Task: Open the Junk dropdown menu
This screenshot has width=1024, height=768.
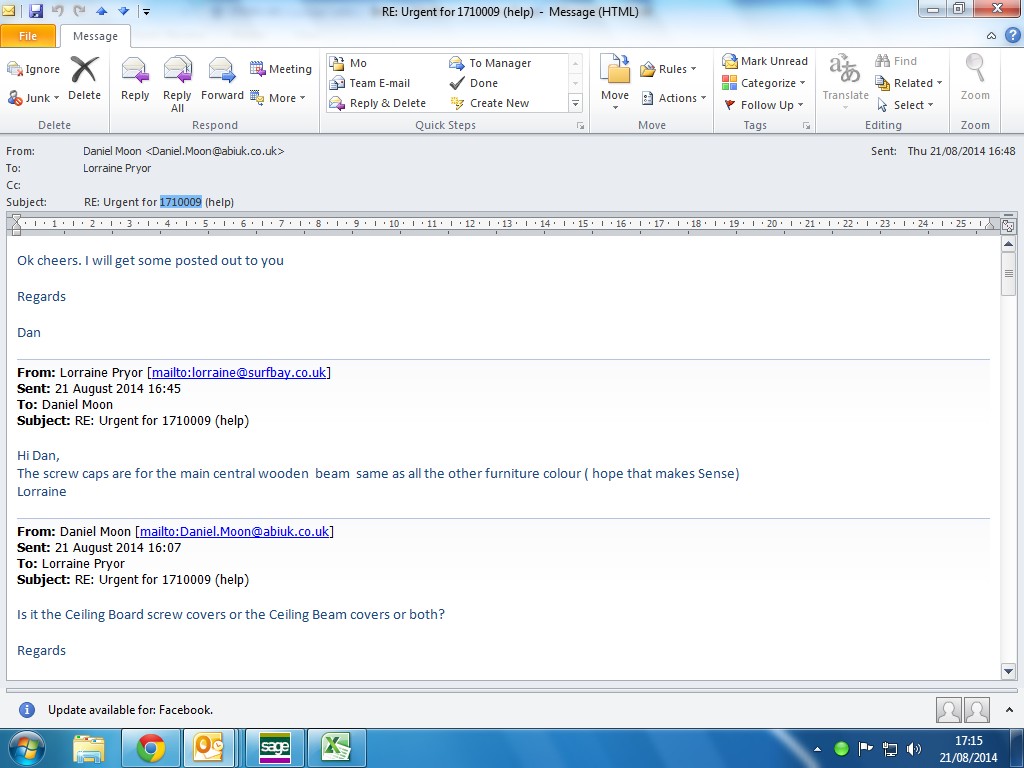Action: click(35, 98)
